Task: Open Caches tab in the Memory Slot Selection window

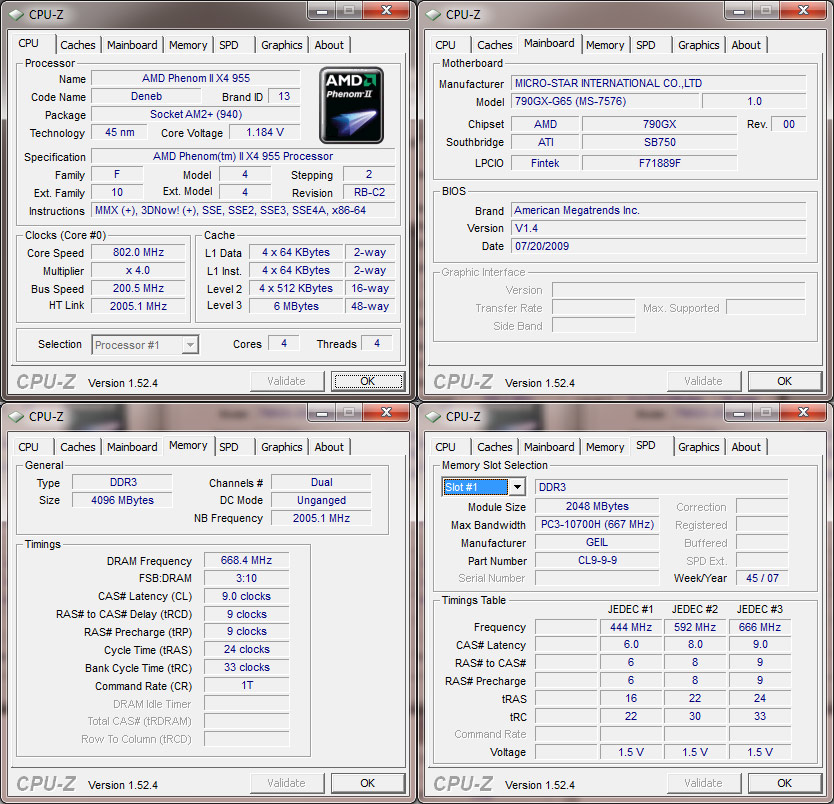Action: point(495,447)
